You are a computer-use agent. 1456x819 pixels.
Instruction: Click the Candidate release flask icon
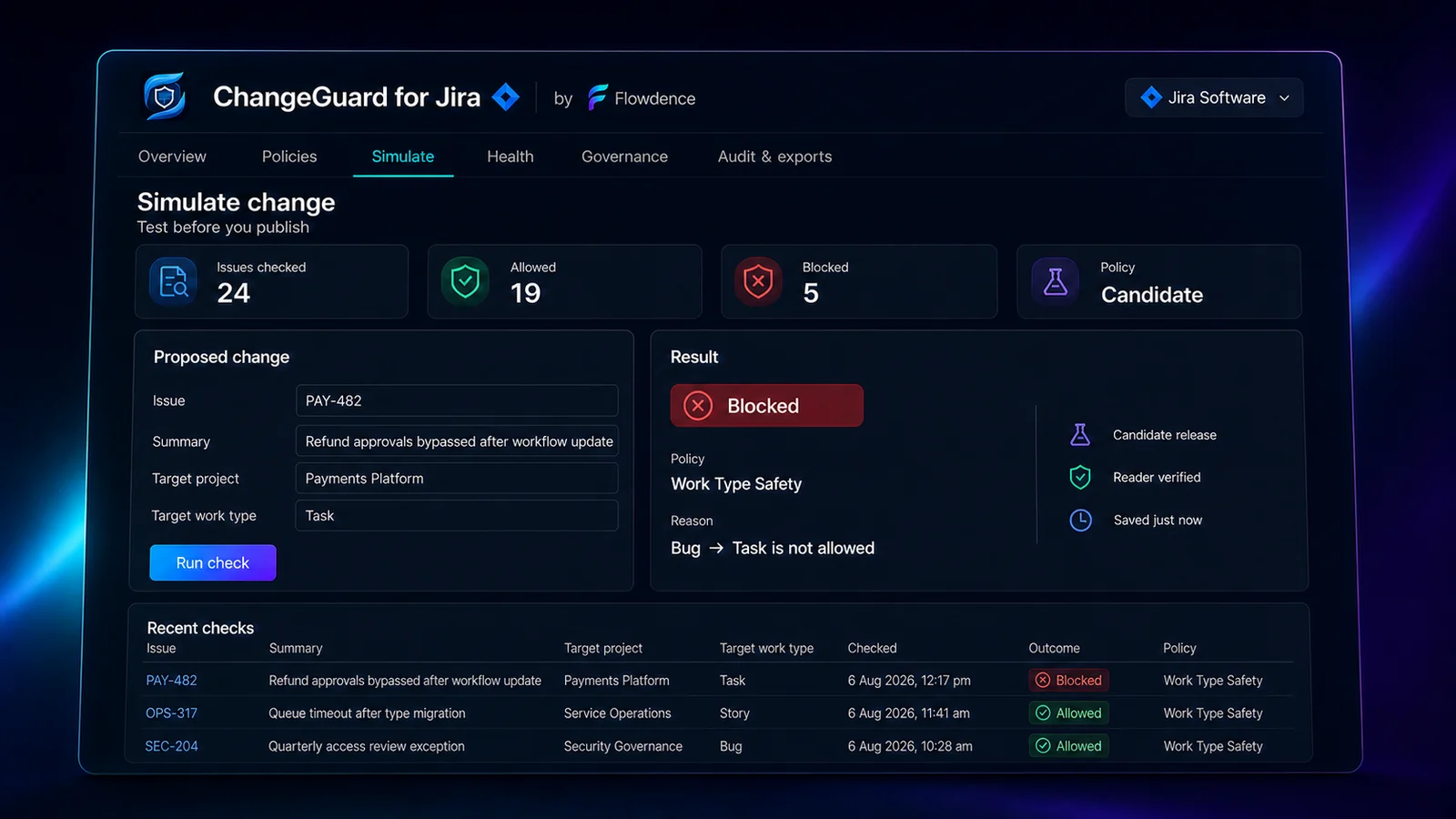click(x=1080, y=435)
